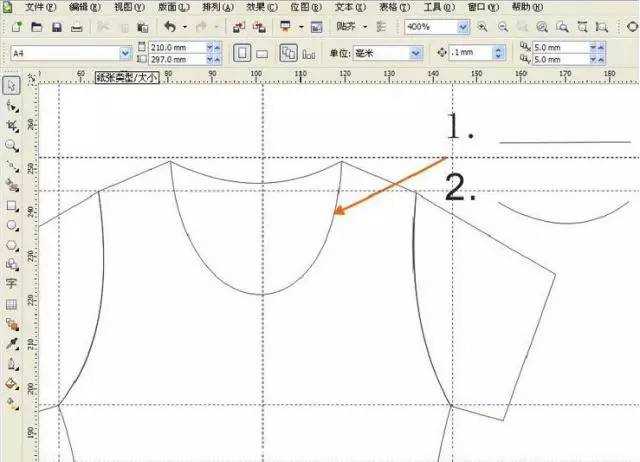The height and width of the screenshot is (462, 640).
Task: Click the page width 210.0 mm field
Action: click(176, 46)
